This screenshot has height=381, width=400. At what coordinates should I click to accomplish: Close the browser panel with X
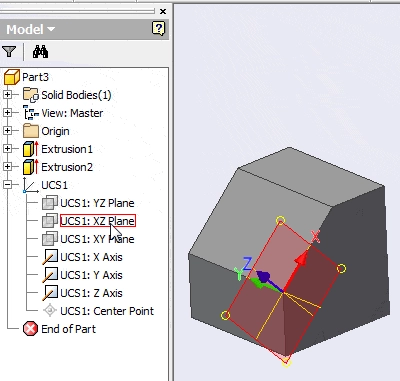coord(163,12)
